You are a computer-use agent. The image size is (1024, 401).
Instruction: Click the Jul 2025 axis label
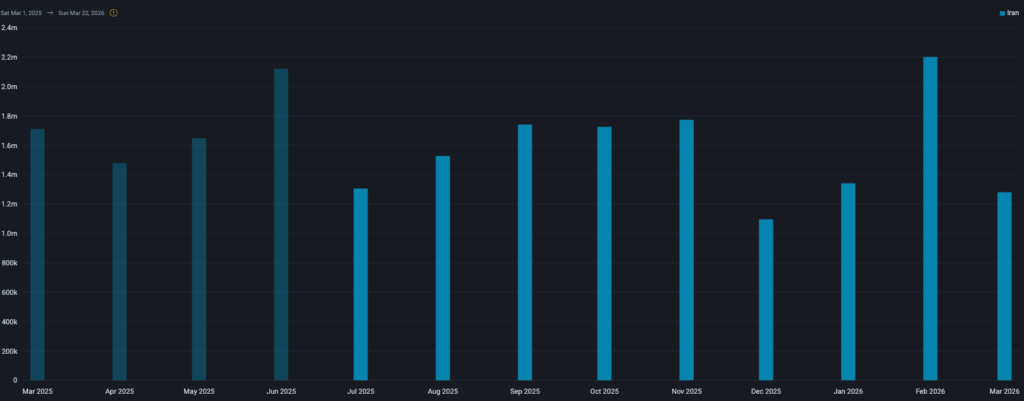pyautogui.click(x=360, y=391)
